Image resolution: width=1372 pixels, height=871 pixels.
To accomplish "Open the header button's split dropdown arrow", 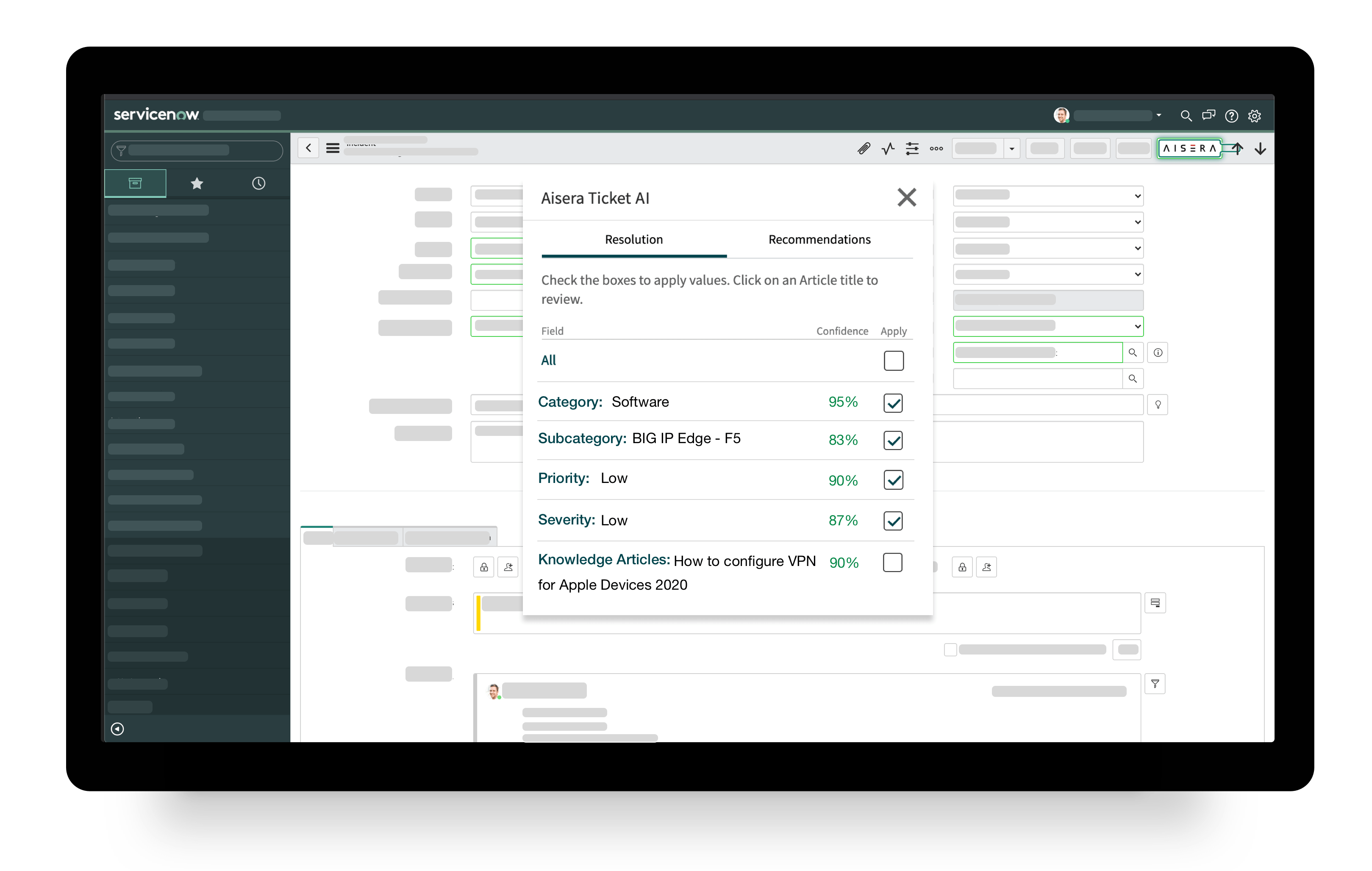I will coord(1011,149).
